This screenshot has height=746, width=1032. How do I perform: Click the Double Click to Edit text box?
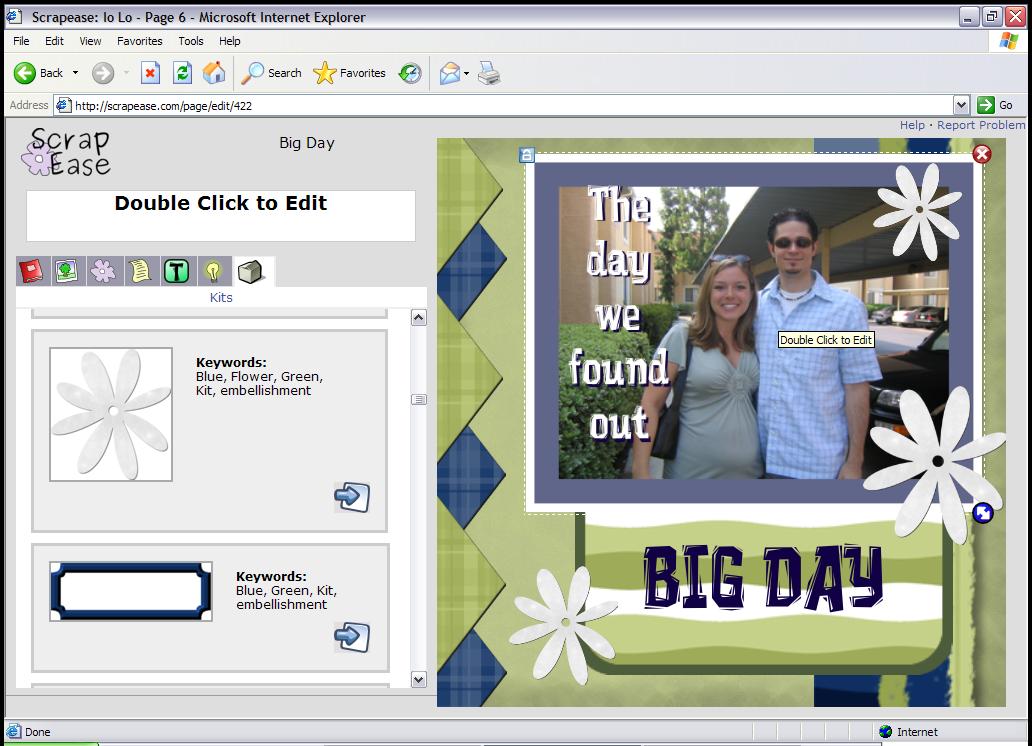coord(220,215)
